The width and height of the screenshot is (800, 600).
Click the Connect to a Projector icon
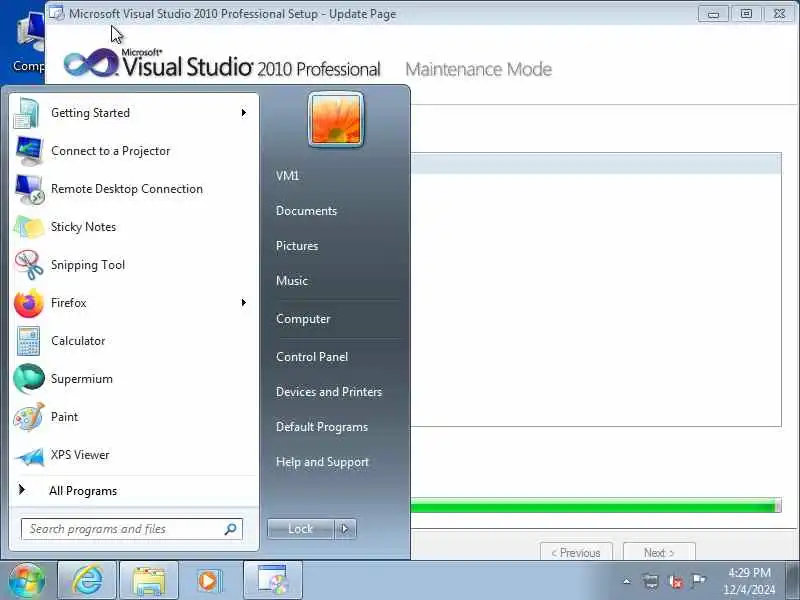29,151
